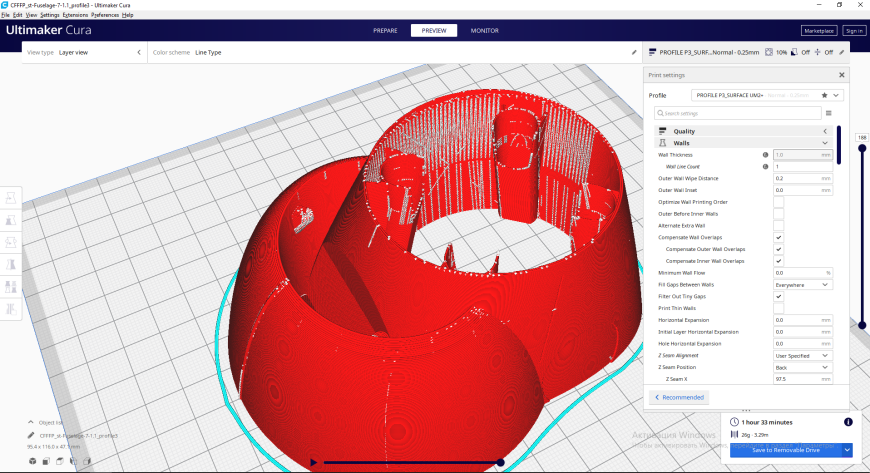The width and height of the screenshot is (870, 473).
Task: Click the Recommended button
Action: [x=679, y=397]
